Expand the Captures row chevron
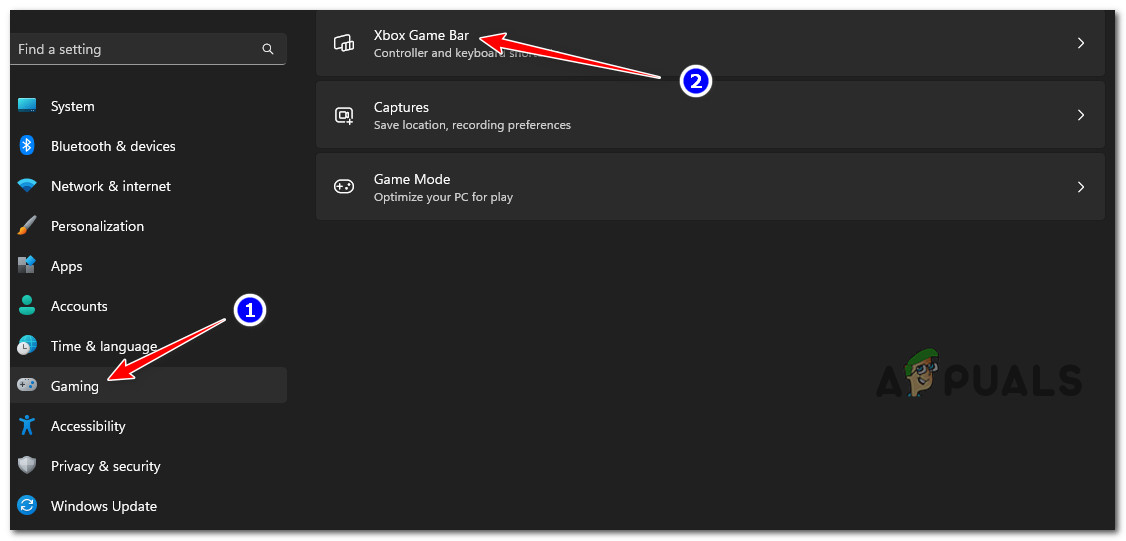 tap(1080, 115)
